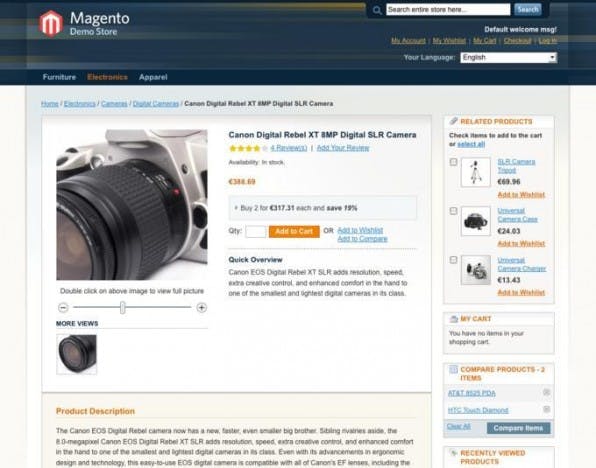The width and height of the screenshot is (596, 468).
Task: Click the tripod product thumbnail
Action: (476, 172)
